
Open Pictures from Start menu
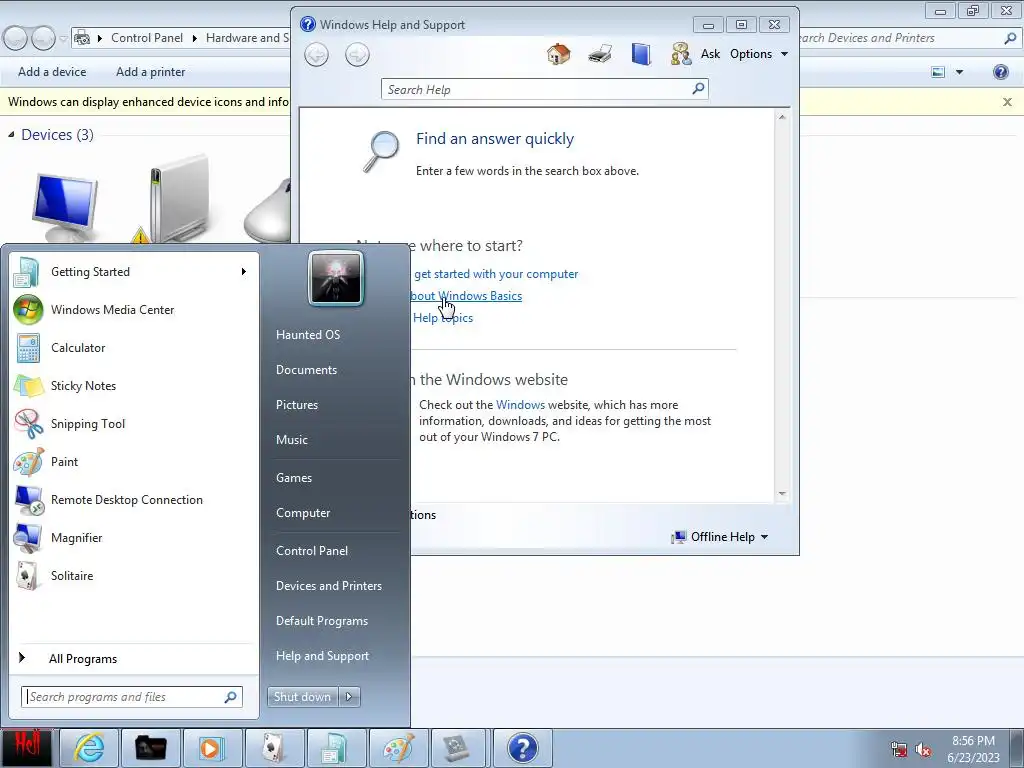[296, 405]
